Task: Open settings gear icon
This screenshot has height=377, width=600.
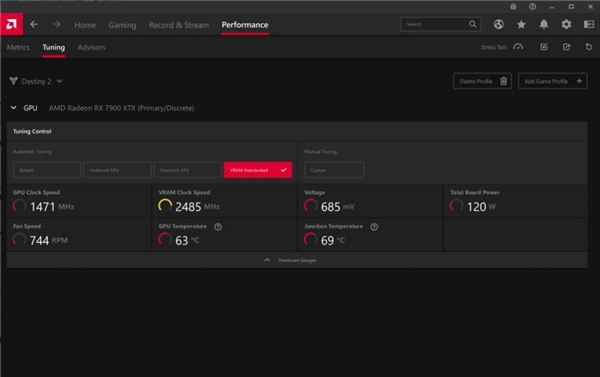Action: [566, 24]
